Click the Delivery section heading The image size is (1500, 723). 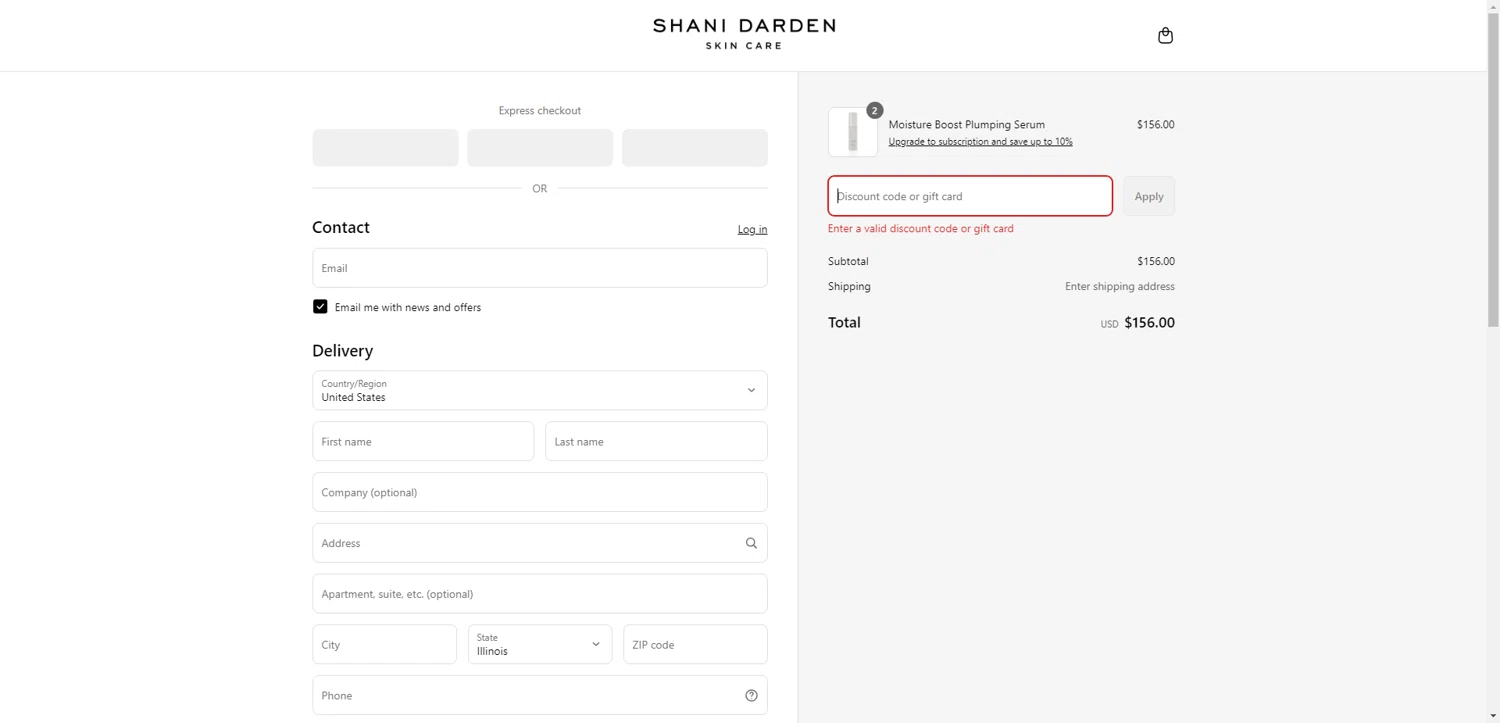click(343, 351)
